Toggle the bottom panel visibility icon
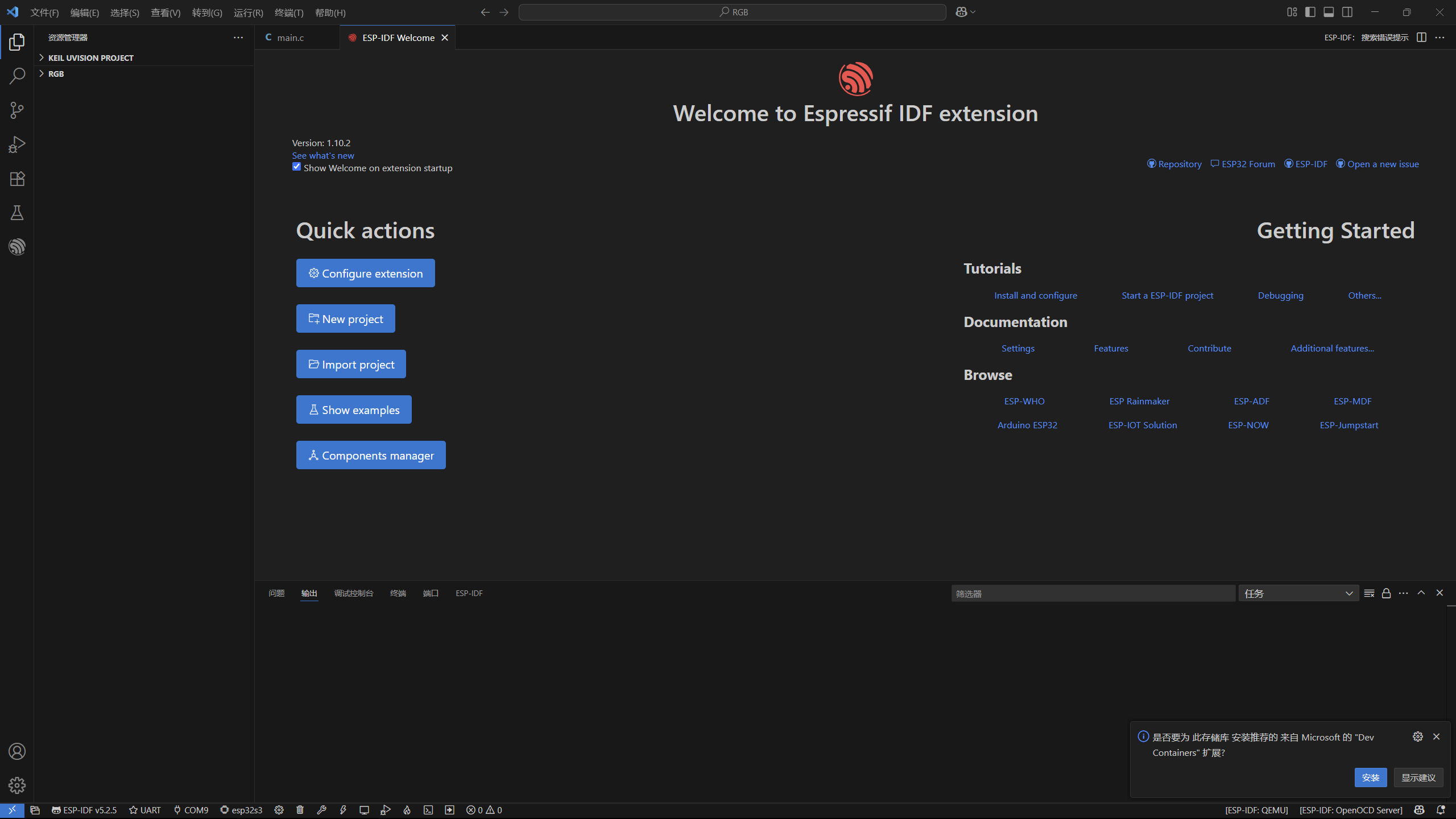 [1329, 12]
